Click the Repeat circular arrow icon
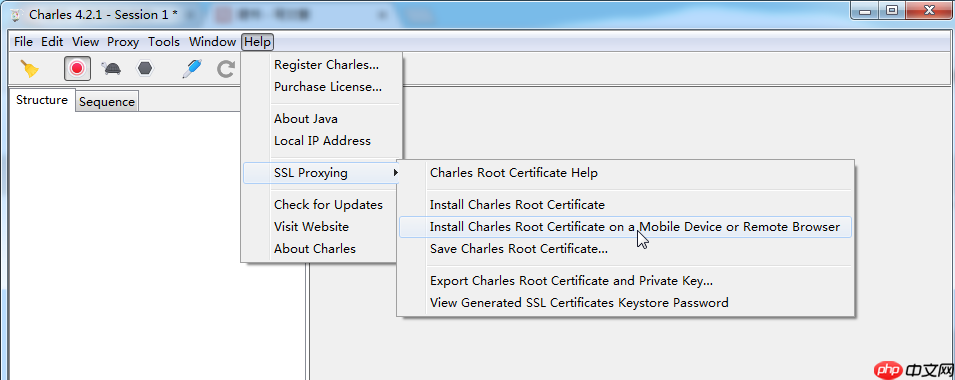This screenshot has width=955, height=380. click(226, 69)
